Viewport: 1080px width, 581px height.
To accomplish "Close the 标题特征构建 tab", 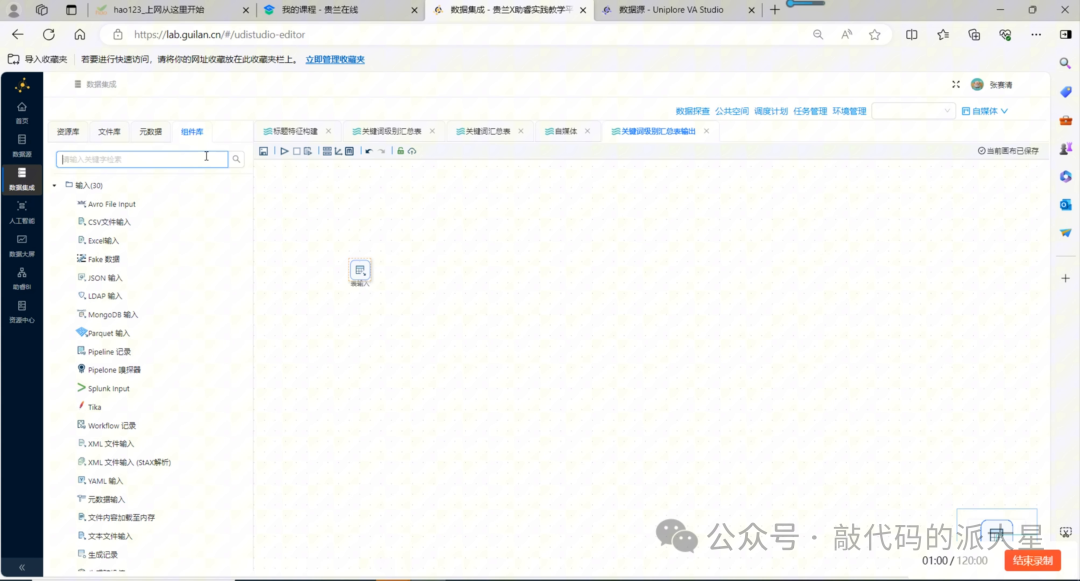I will tap(329, 131).
